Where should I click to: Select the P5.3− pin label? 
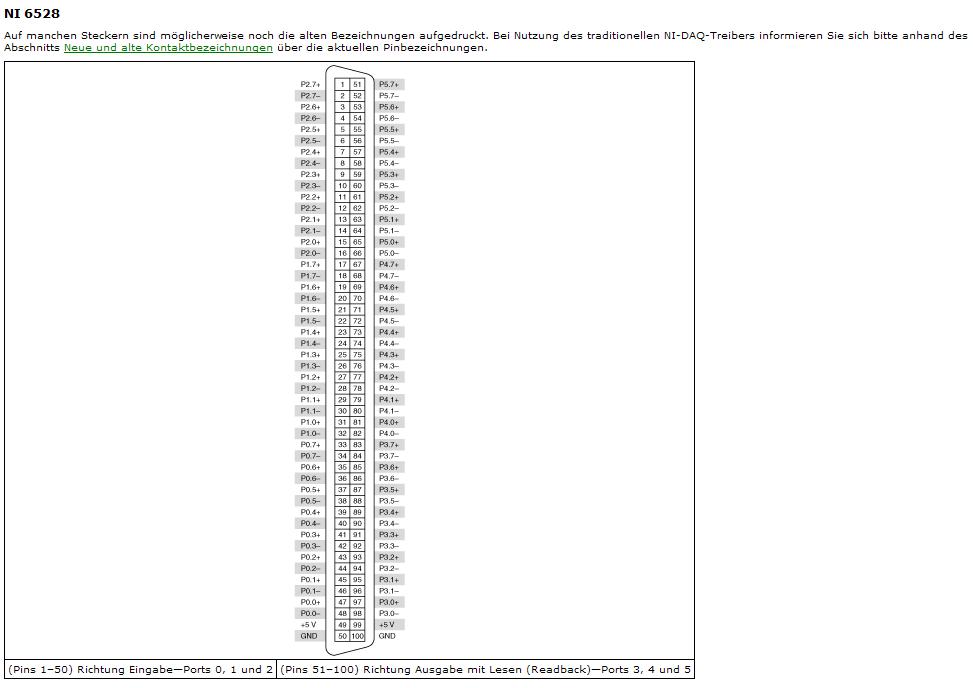pos(389,185)
